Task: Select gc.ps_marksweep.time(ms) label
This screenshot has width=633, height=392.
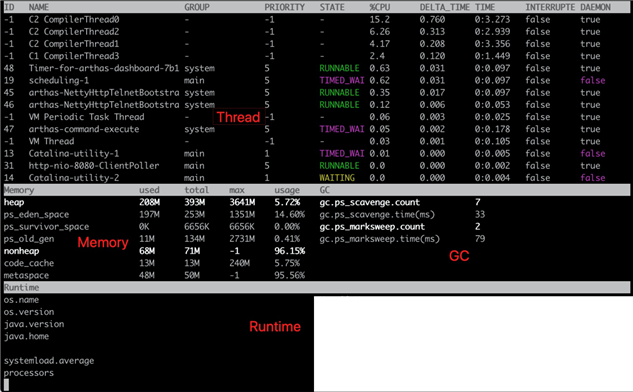Action: (x=379, y=239)
